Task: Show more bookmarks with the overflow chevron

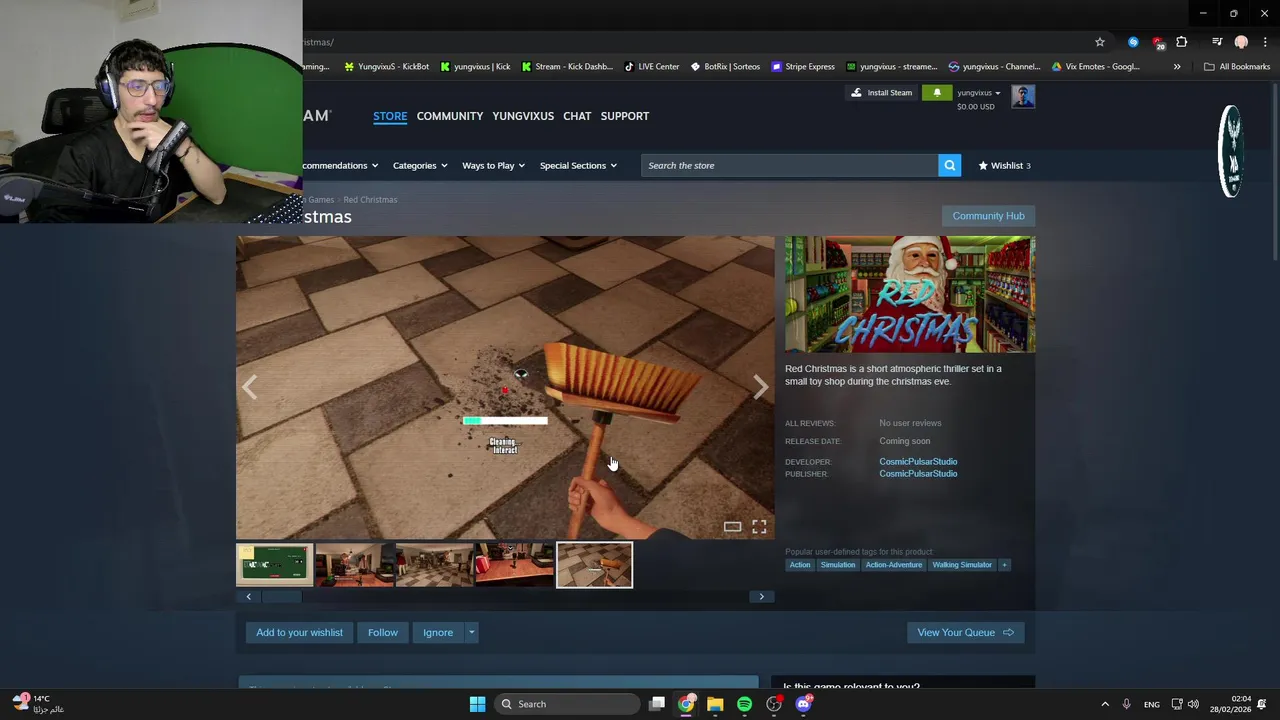Action: [x=1177, y=67]
